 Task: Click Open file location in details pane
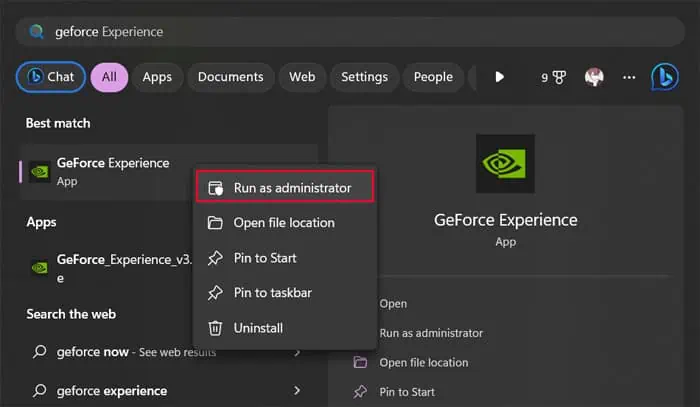424,362
